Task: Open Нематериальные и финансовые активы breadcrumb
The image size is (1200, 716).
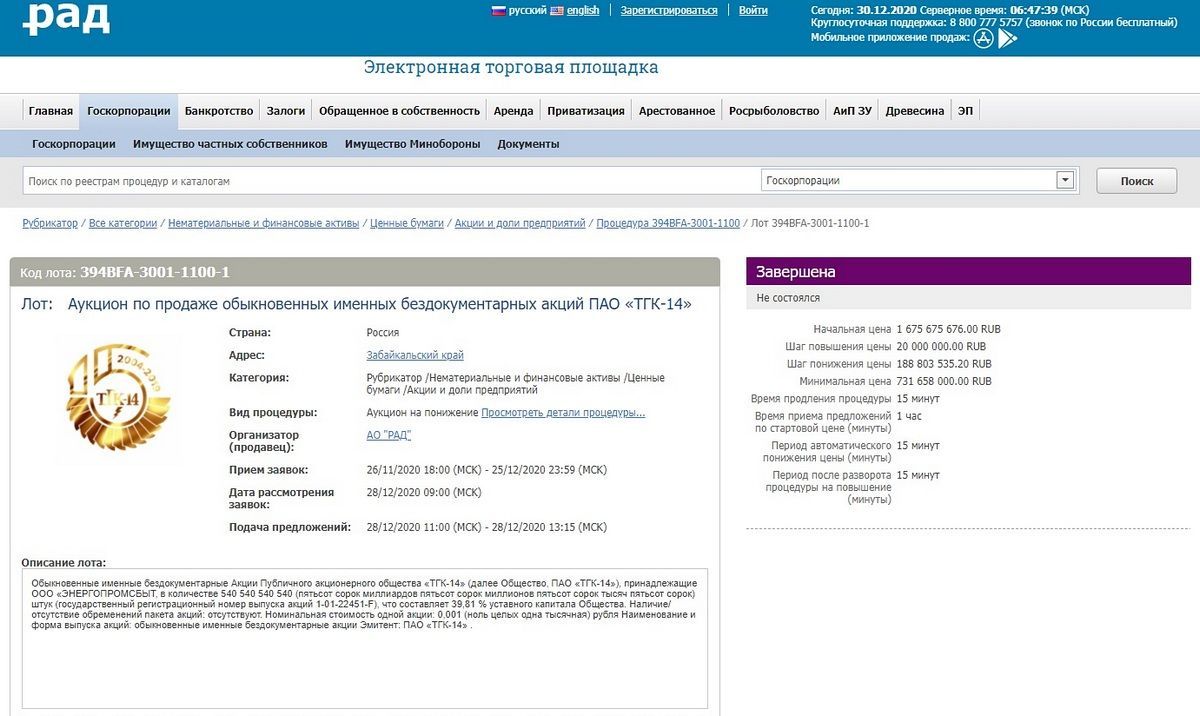Action: [264, 223]
